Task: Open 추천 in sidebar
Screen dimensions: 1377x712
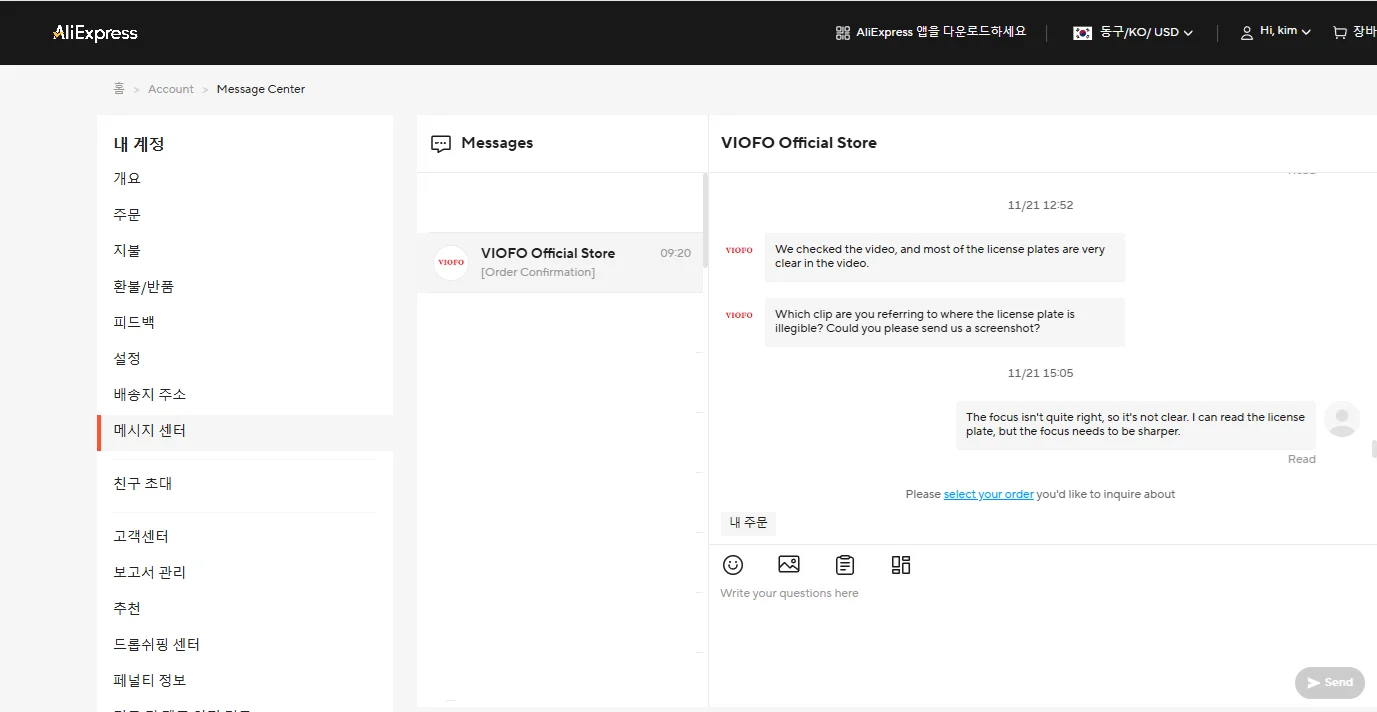Action: pyautogui.click(x=127, y=608)
